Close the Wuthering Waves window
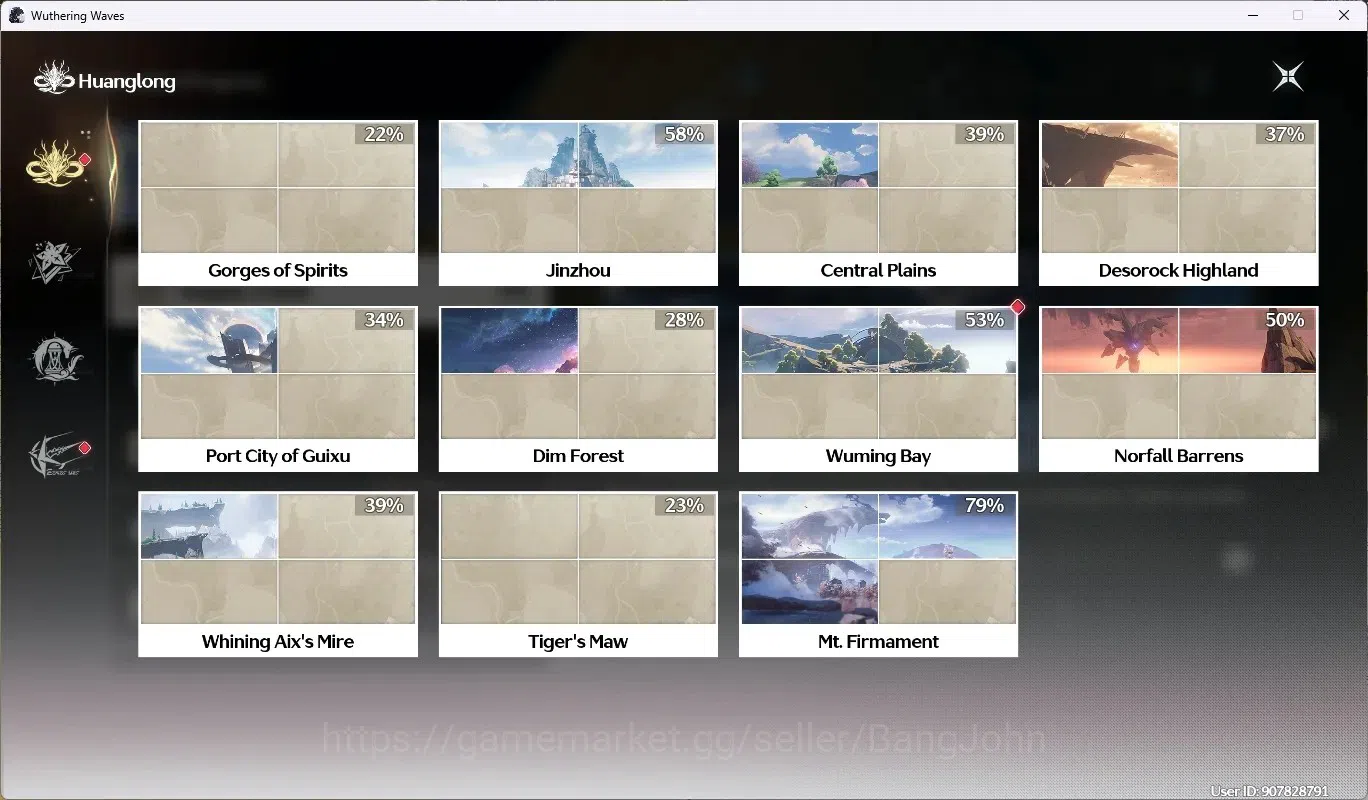The height and width of the screenshot is (800, 1368). pos(1344,15)
